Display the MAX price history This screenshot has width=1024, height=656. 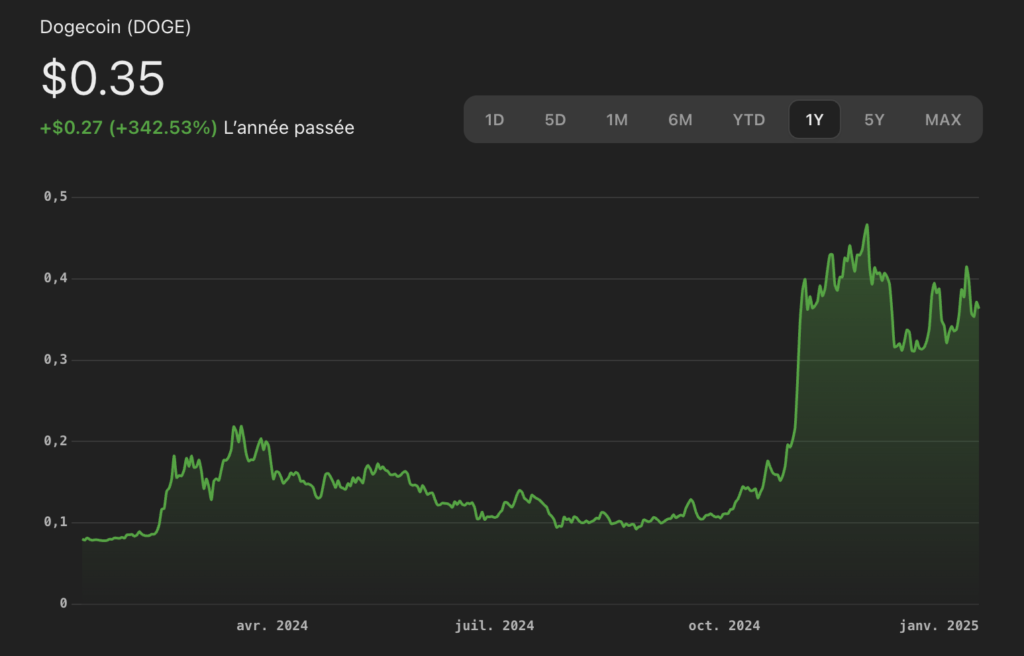[942, 120]
